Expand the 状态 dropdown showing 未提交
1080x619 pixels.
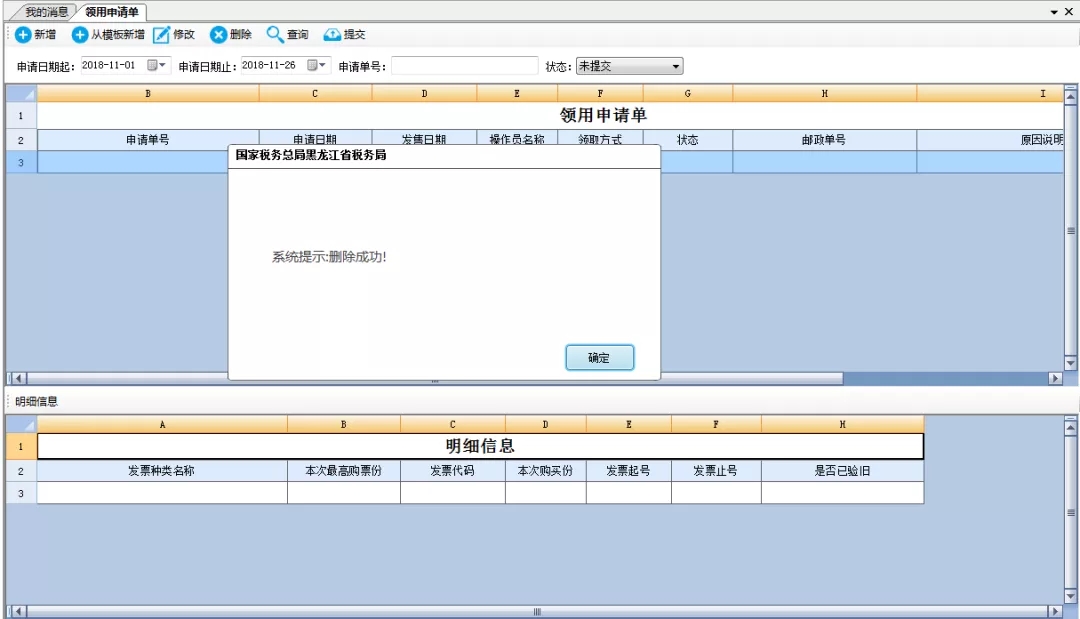pyautogui.click(x=675, y=64)
